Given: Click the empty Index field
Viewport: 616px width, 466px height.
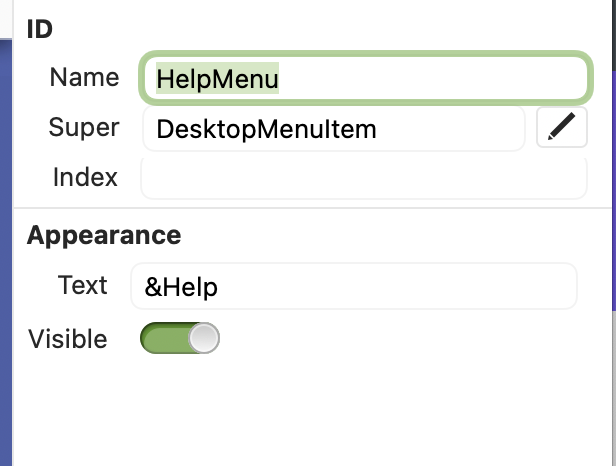Looking at the screenshot, I should pos(363,178).
